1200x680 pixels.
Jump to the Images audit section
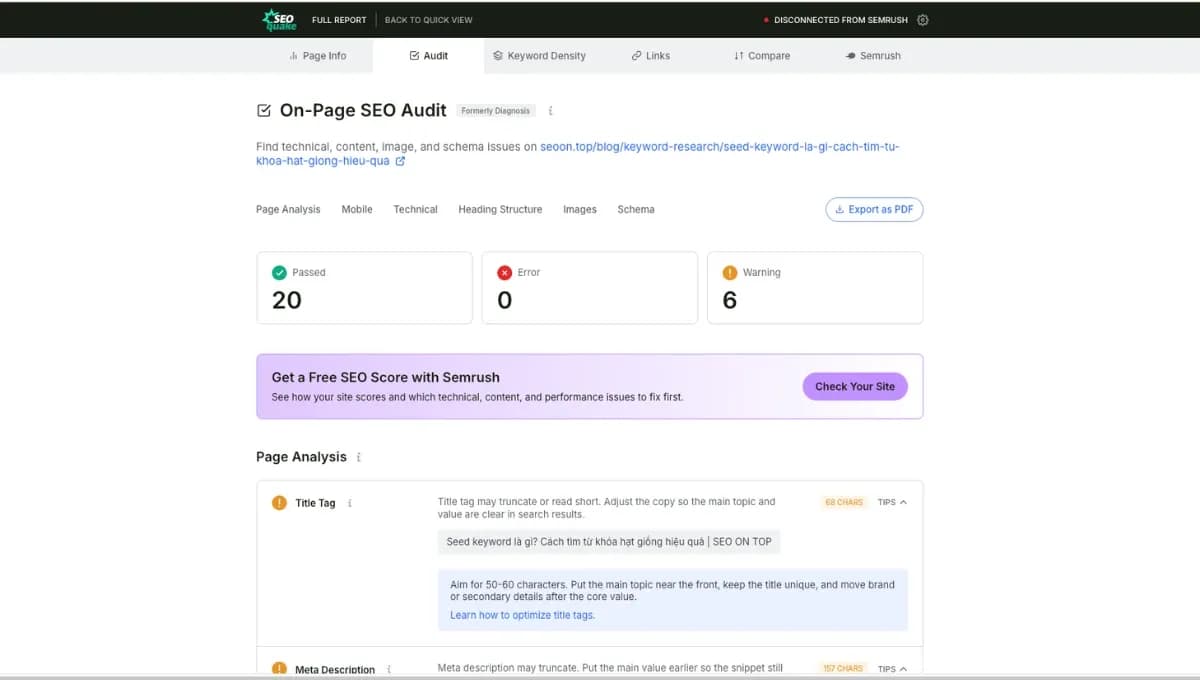580,210
